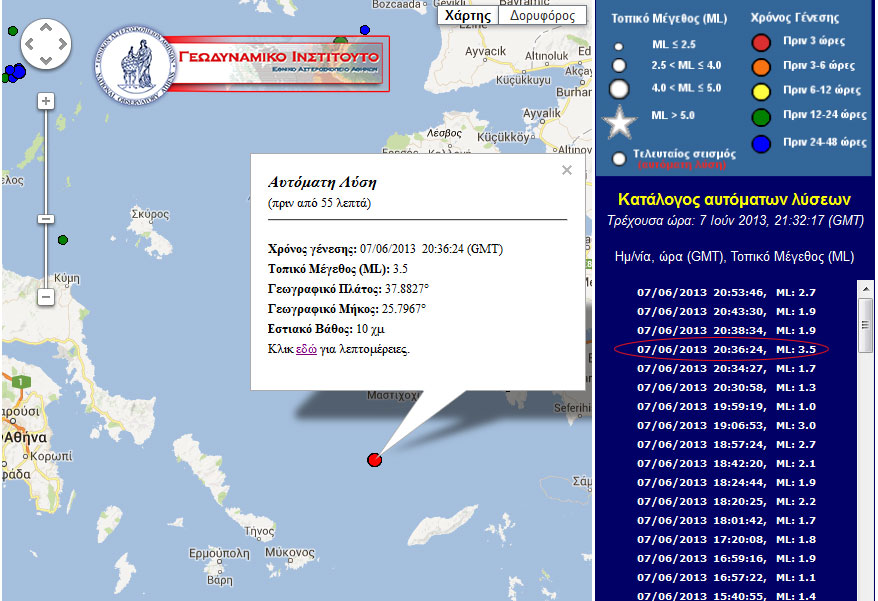The height and width of the screenshot is (601, 878).
Task: Pan the map right using the arrow control
Action: pyautogui.click(x=62, y=44)
